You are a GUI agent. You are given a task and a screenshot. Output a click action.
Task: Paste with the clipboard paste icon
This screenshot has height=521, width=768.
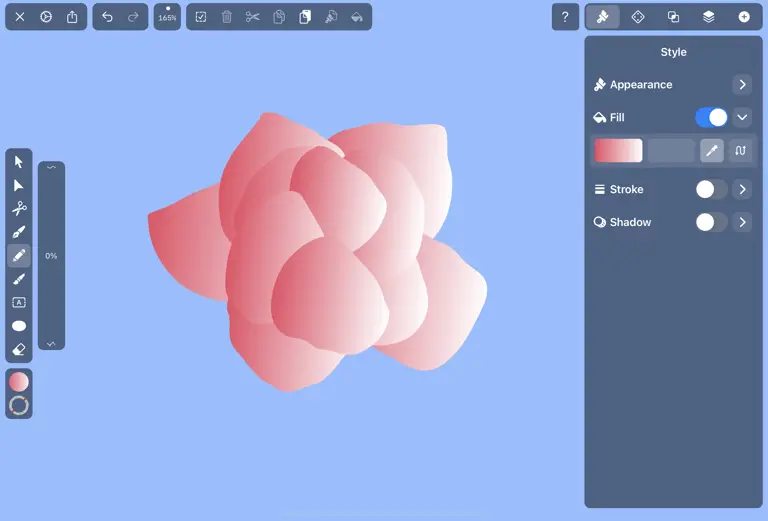click(305, 17)
